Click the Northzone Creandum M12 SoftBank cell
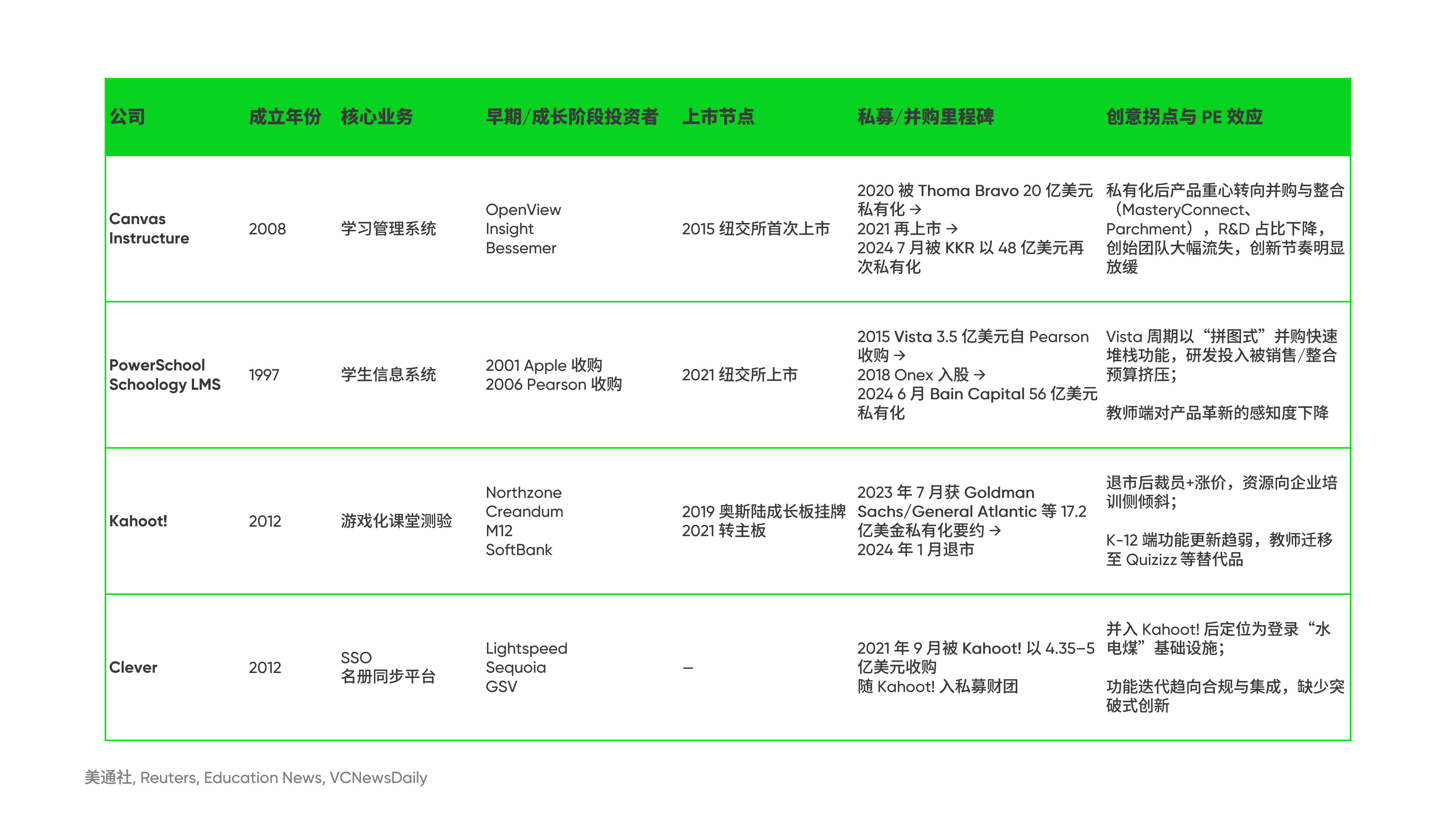The image size is (1456, 819). [524, 521]
